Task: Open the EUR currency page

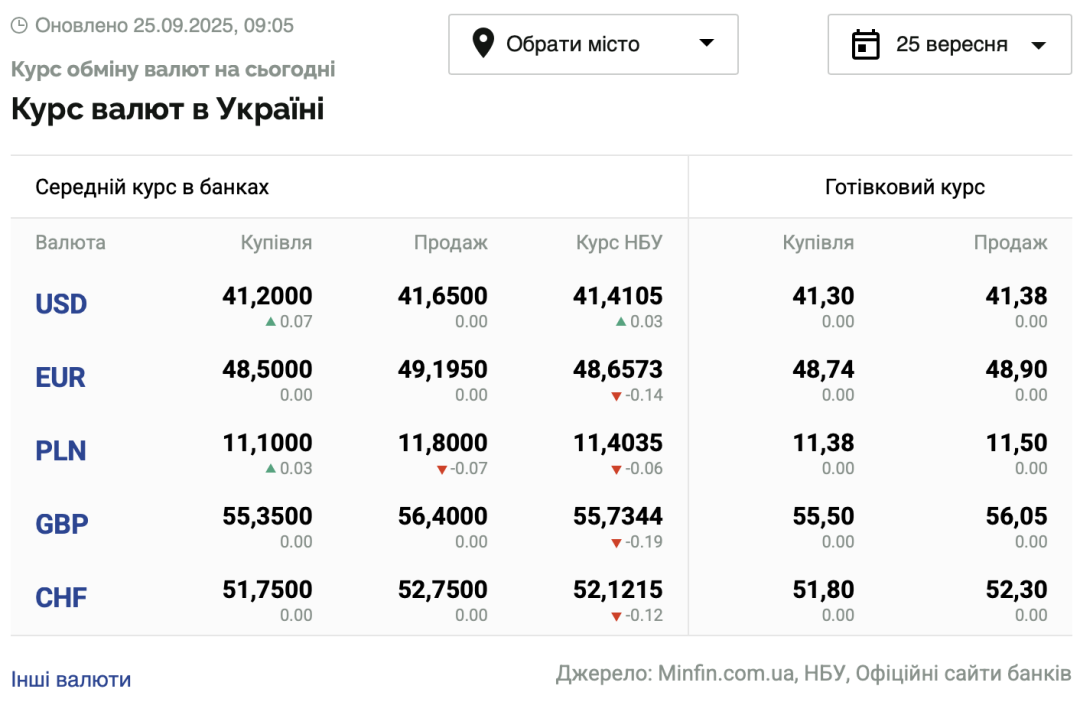Action: (60, 377)
